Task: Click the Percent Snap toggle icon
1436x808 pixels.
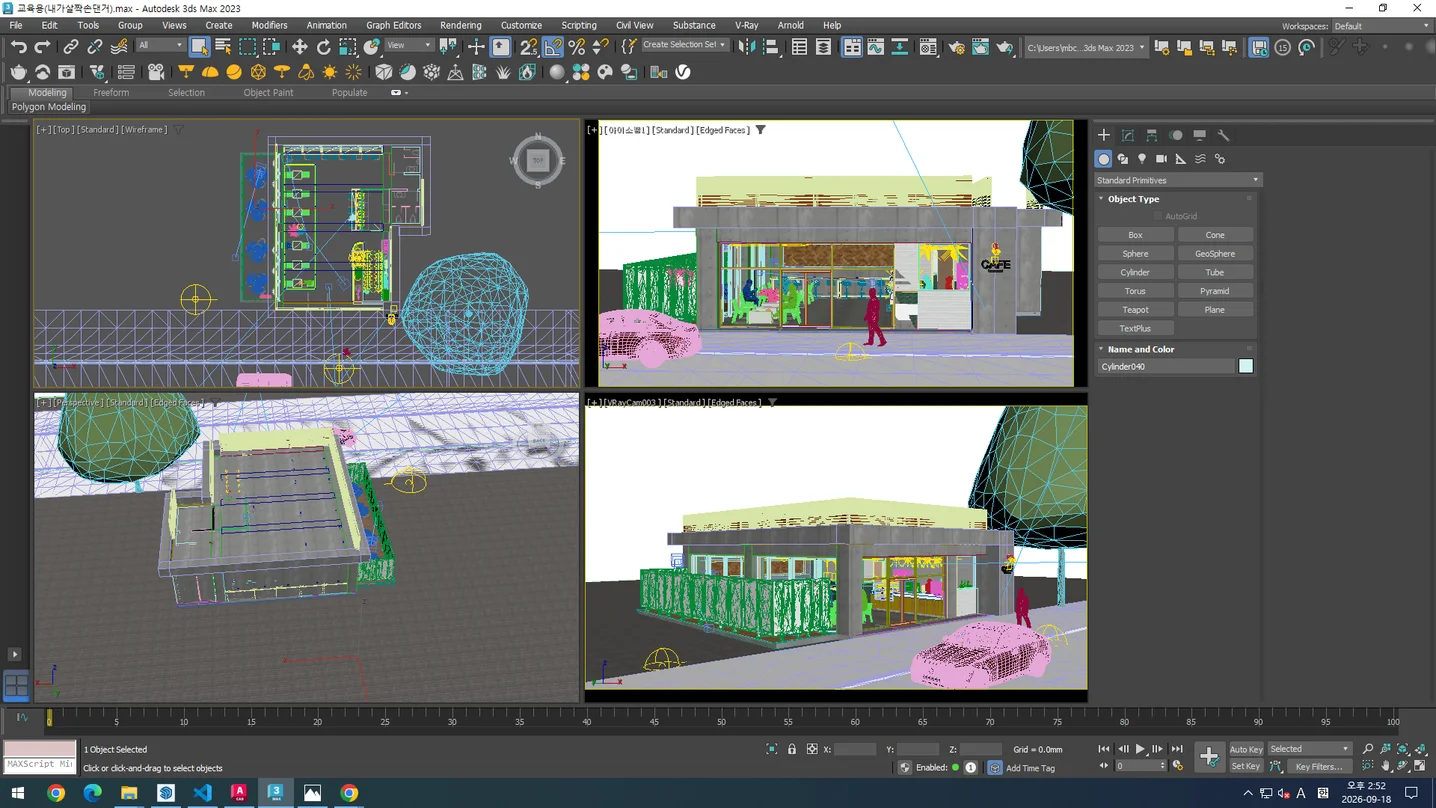Action: pos(577,46)
